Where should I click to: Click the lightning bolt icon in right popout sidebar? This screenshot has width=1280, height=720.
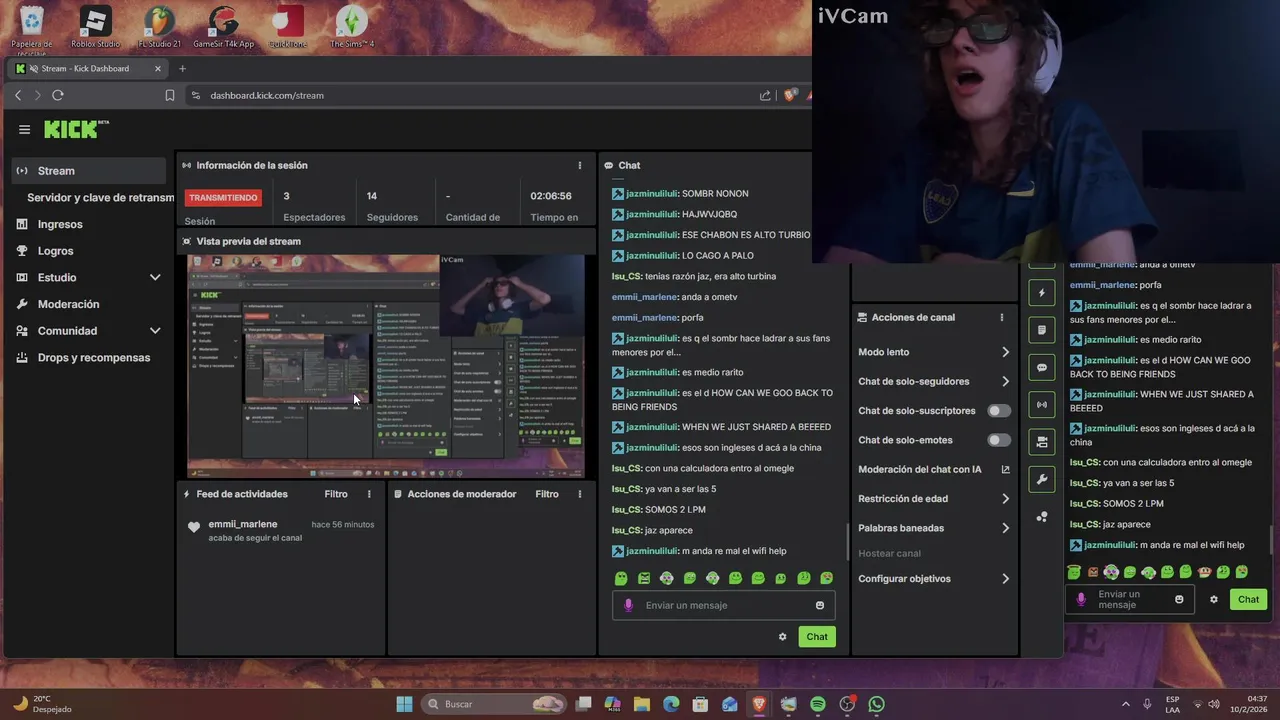[1042, 293]
